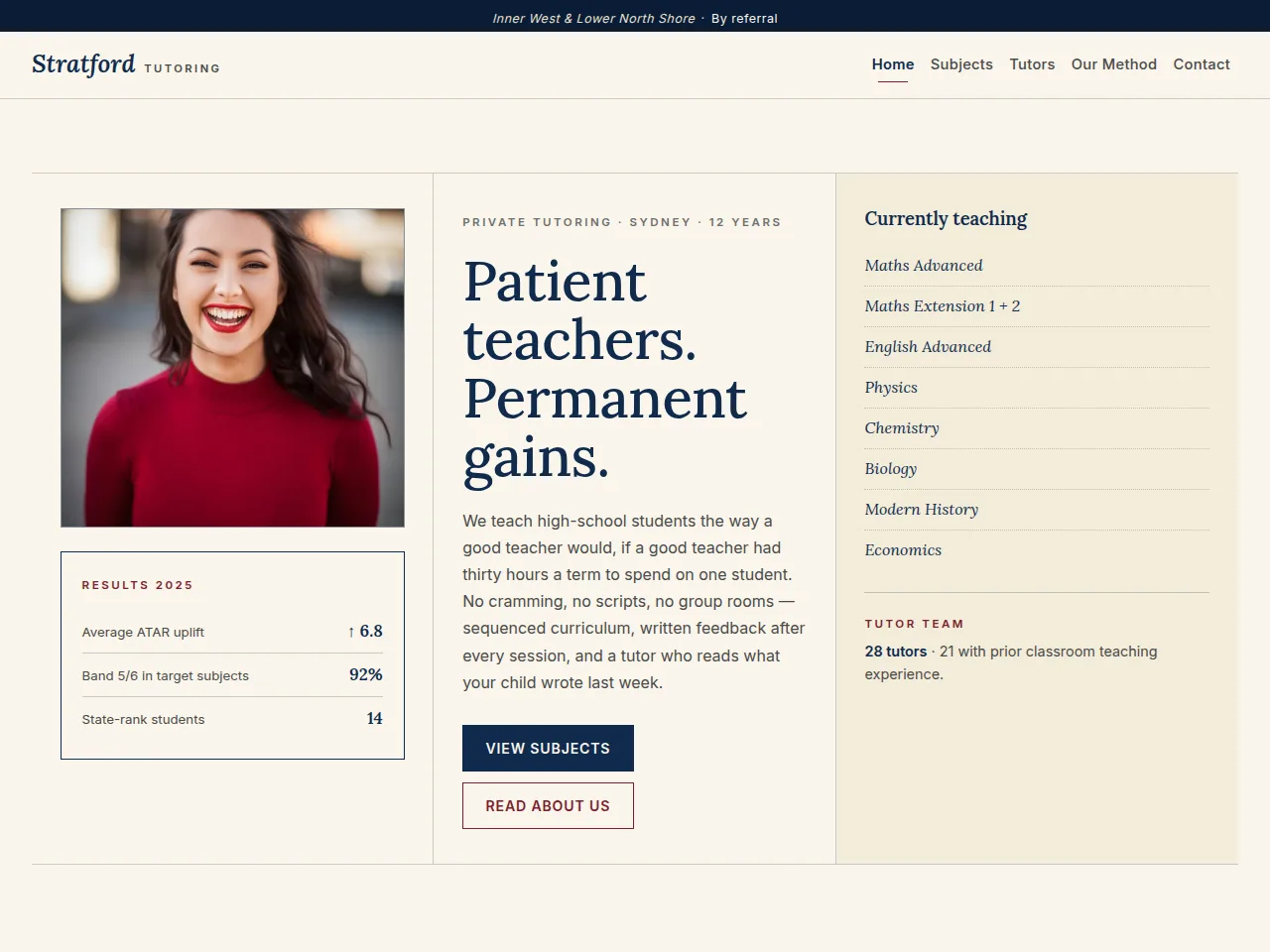The width and height of the screenshot is (1270, 952).
Task: Click the Read About Us button
Action: [548, 805]
